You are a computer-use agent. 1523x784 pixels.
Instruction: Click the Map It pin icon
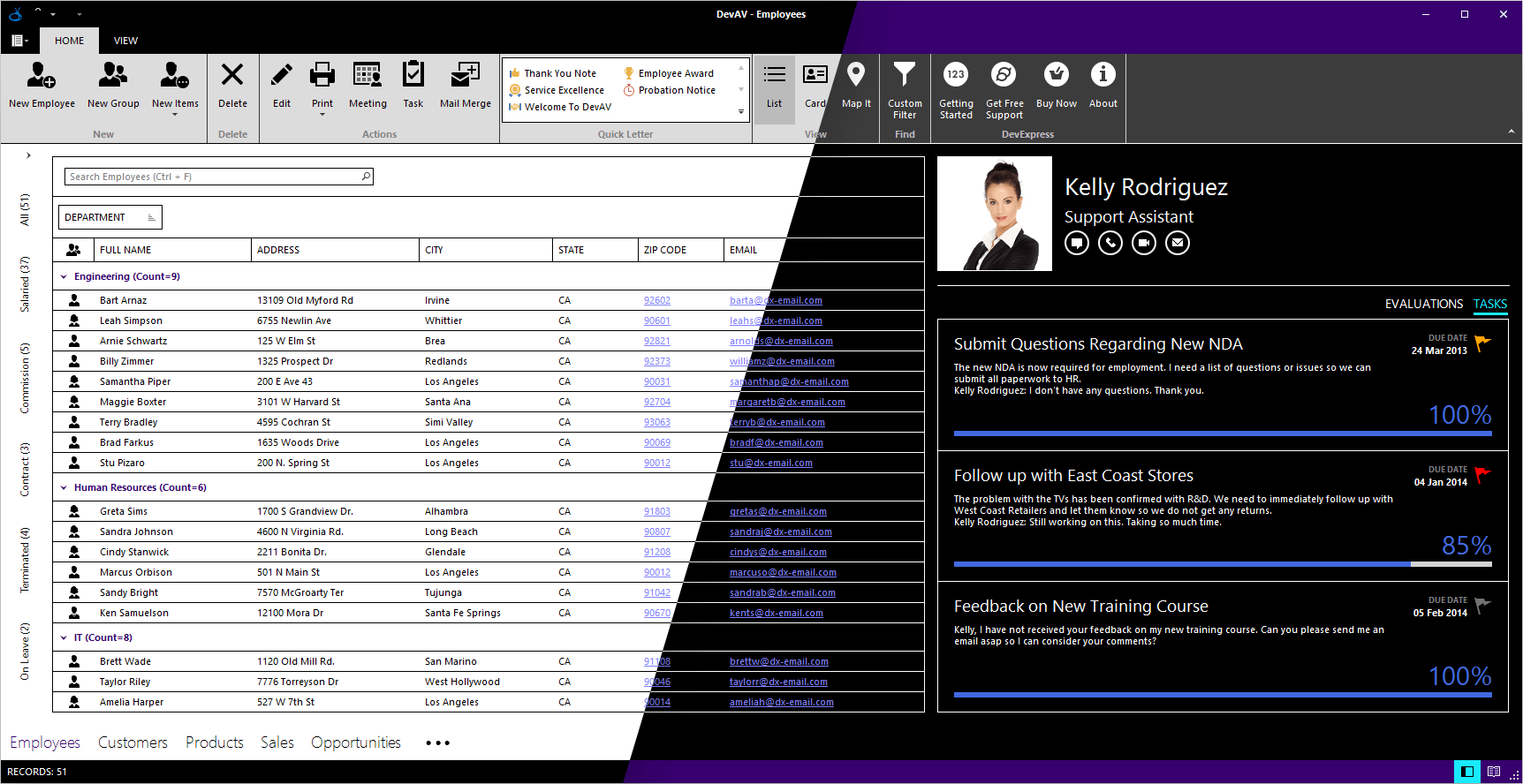(855, 76)
